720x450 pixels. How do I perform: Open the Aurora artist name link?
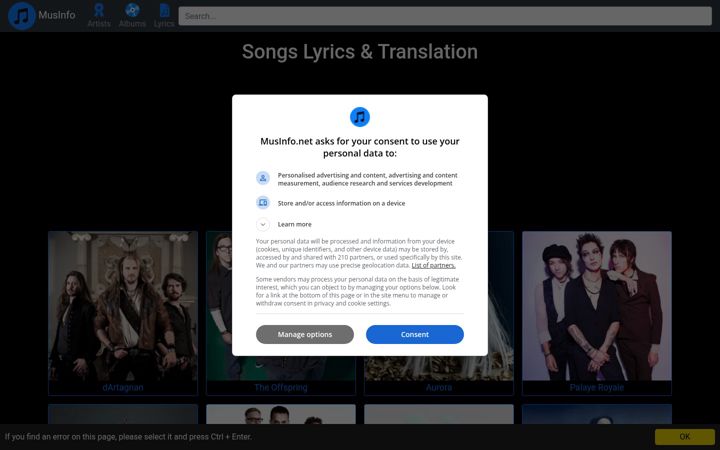click(x=439, y=388)
